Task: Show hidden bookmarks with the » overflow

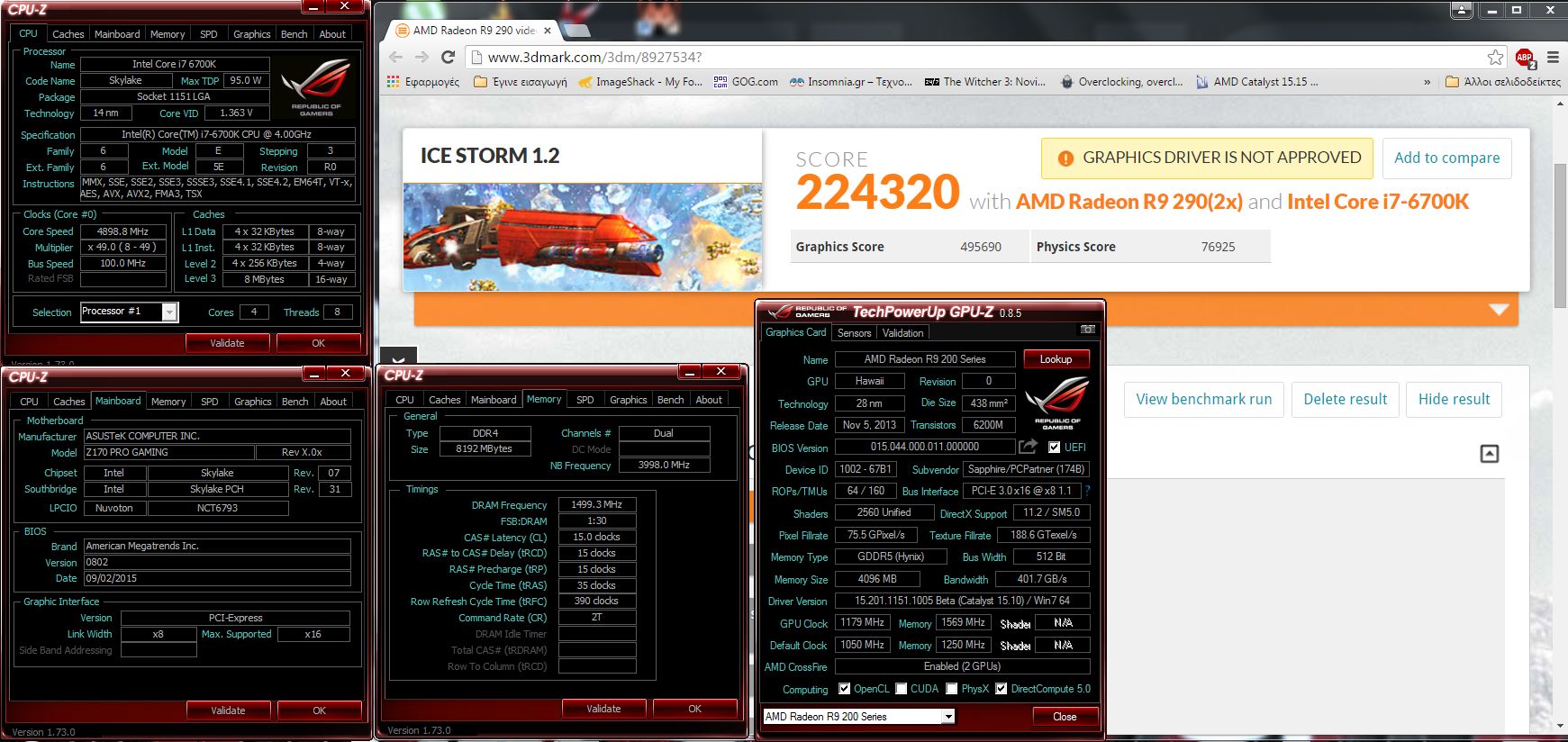Action: pyautogui.click(x=1427, y=82)
